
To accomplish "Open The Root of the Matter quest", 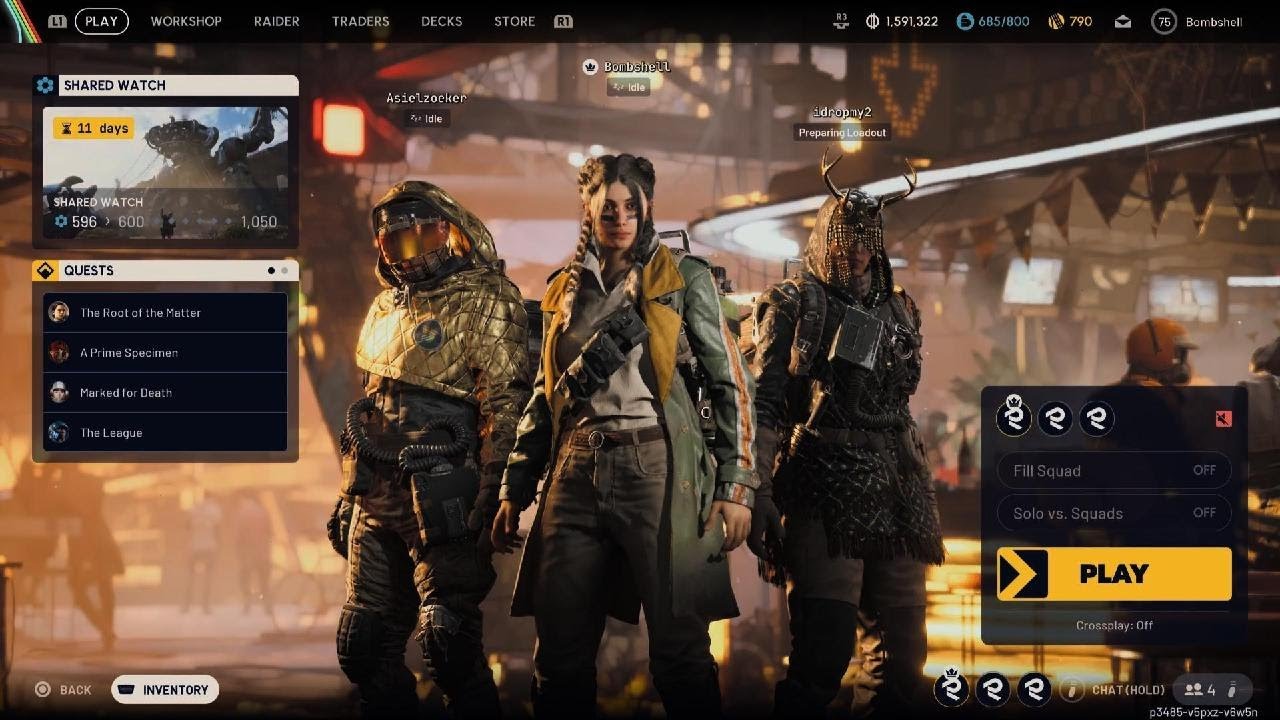I will coord(165,313).
